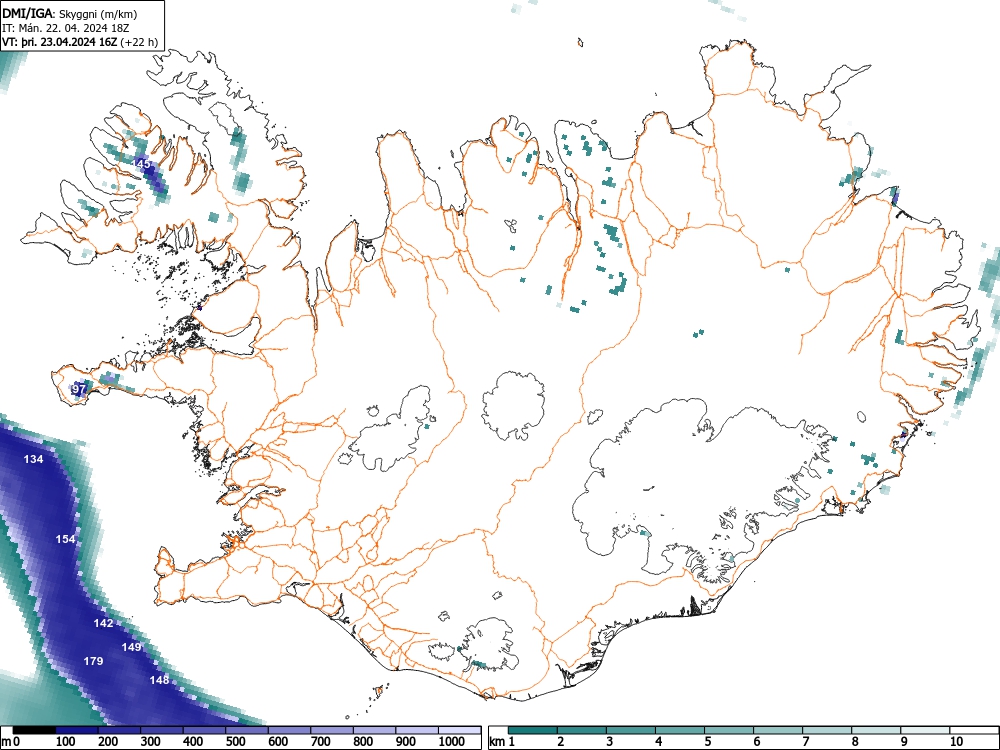Viewport: 1000px width, 750px height.
Task: Click the '500' label in metre legend
Action: click(235, 742)
